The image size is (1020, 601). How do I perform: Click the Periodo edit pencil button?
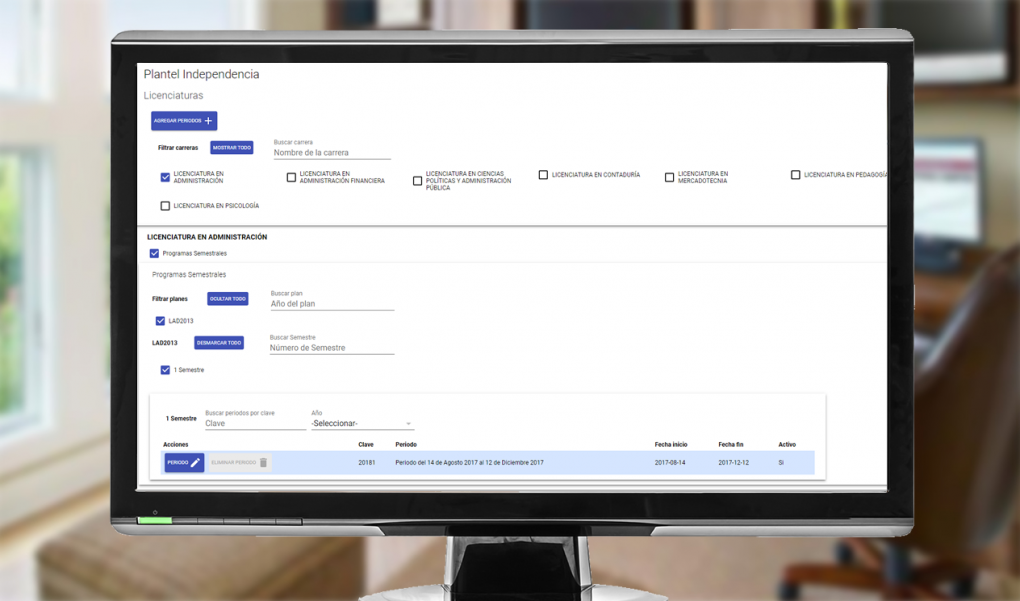[x=184, y=462]
